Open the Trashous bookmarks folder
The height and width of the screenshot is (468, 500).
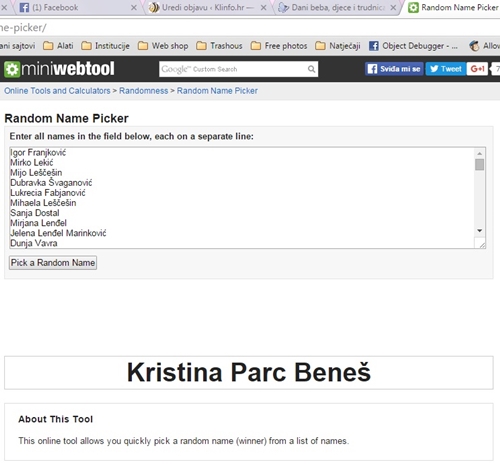click(219, 46)
